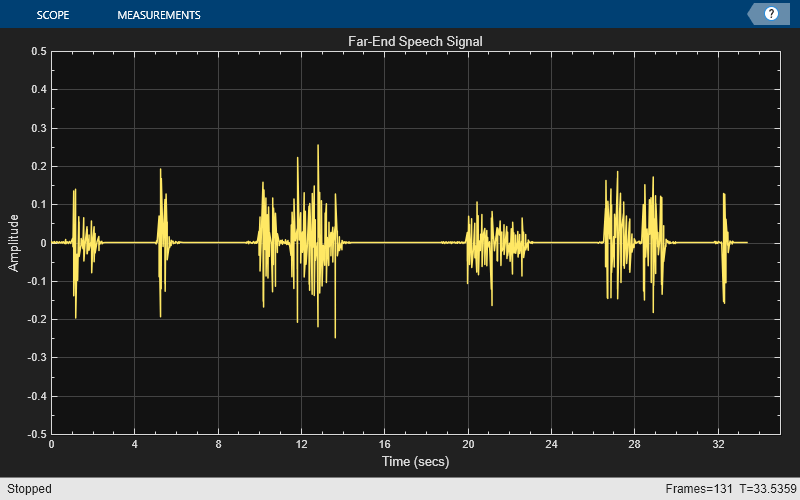This screenshot has height=500, width=800.
Task: Click the waveform burst near 12 seconds
Action: click(315, 242)
